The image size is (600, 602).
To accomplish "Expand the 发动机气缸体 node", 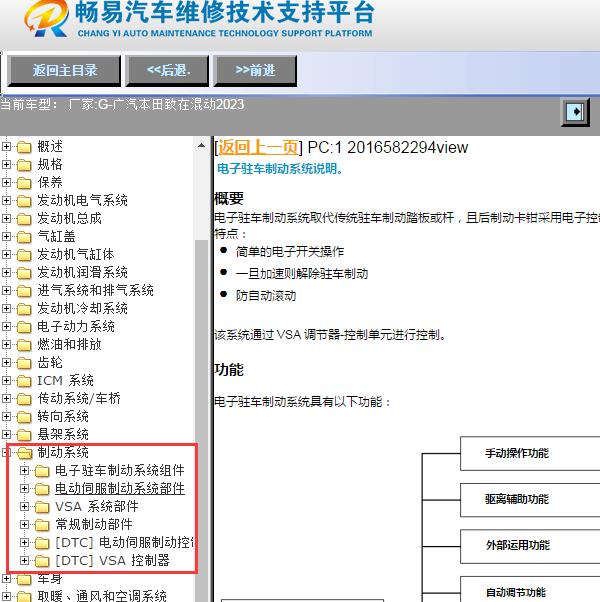I will (x=6, y=255).
